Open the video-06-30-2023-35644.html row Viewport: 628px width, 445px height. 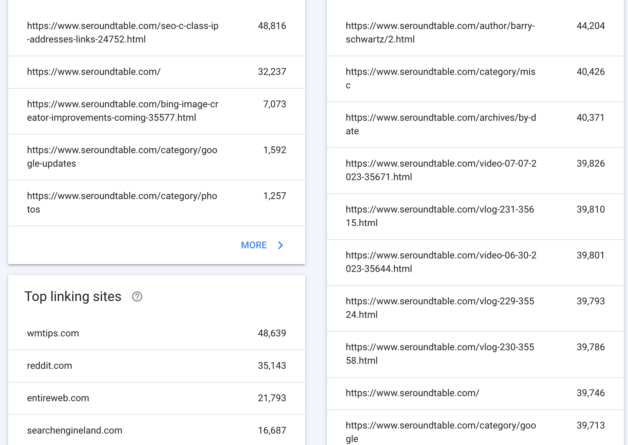tap(475, 262)
